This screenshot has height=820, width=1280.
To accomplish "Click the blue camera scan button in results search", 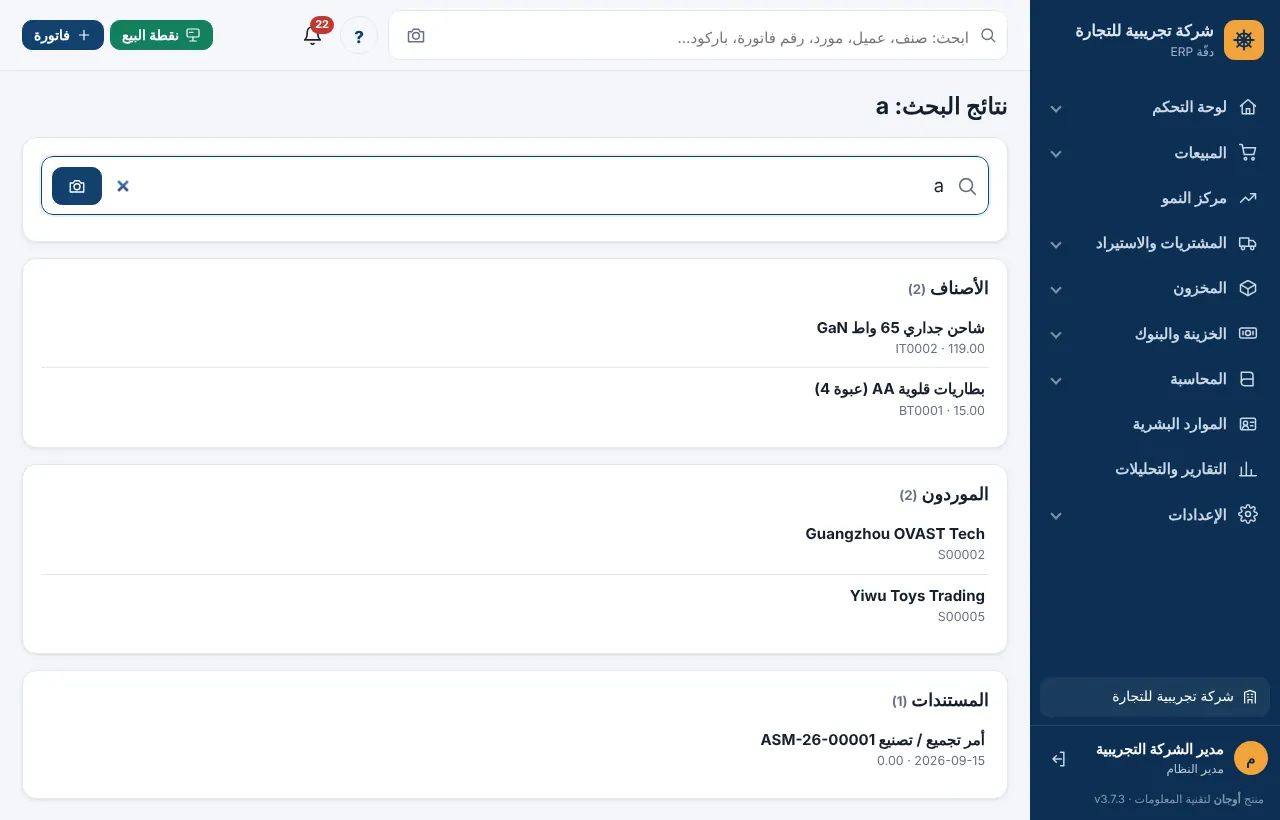I will click(x=77, y=186).
